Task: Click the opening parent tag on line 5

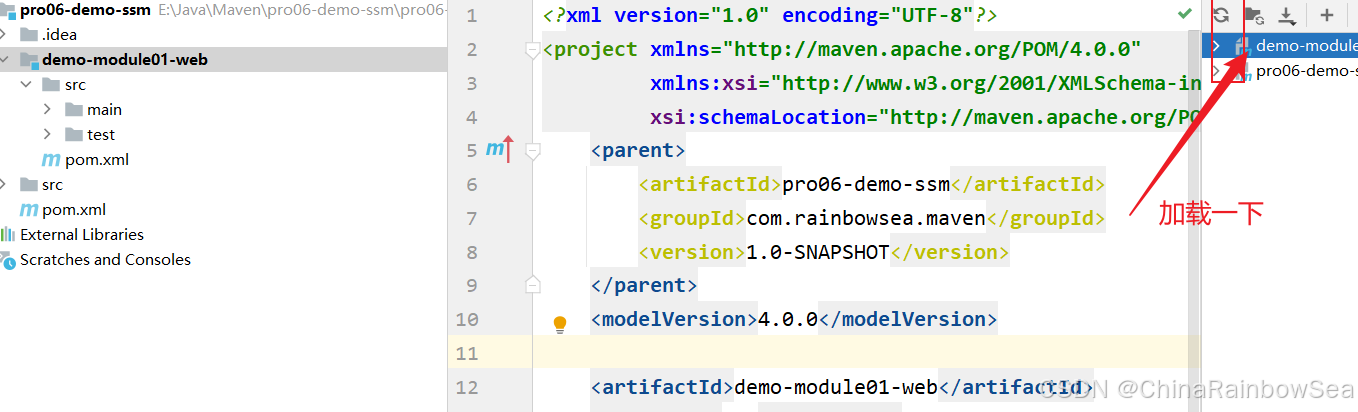Action: coord(638,151)
